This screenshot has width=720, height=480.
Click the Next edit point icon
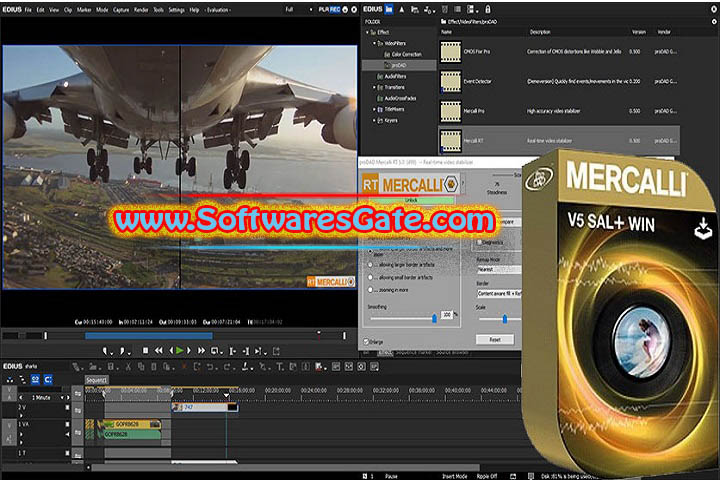pos(246,351)
